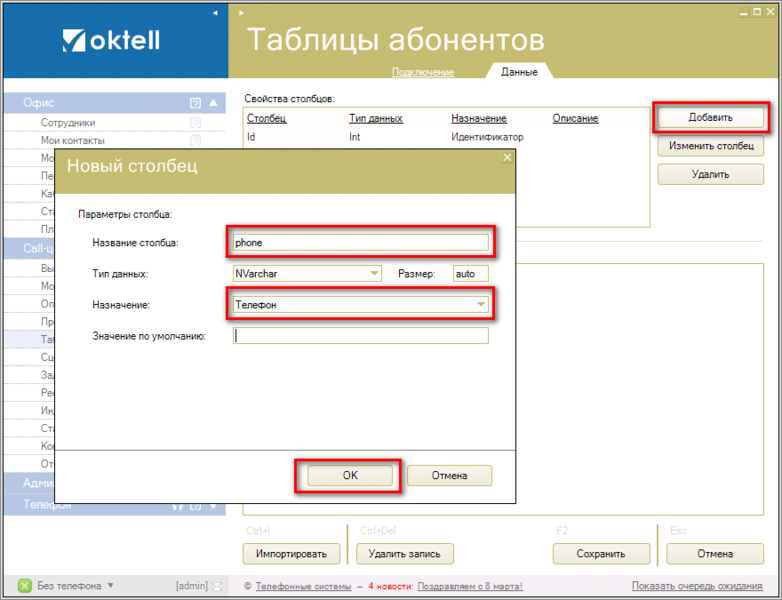This screenshot has width=782, height=600.
Task: Open the Без телефона status dropdown
Action: click(x=111, y=585)
